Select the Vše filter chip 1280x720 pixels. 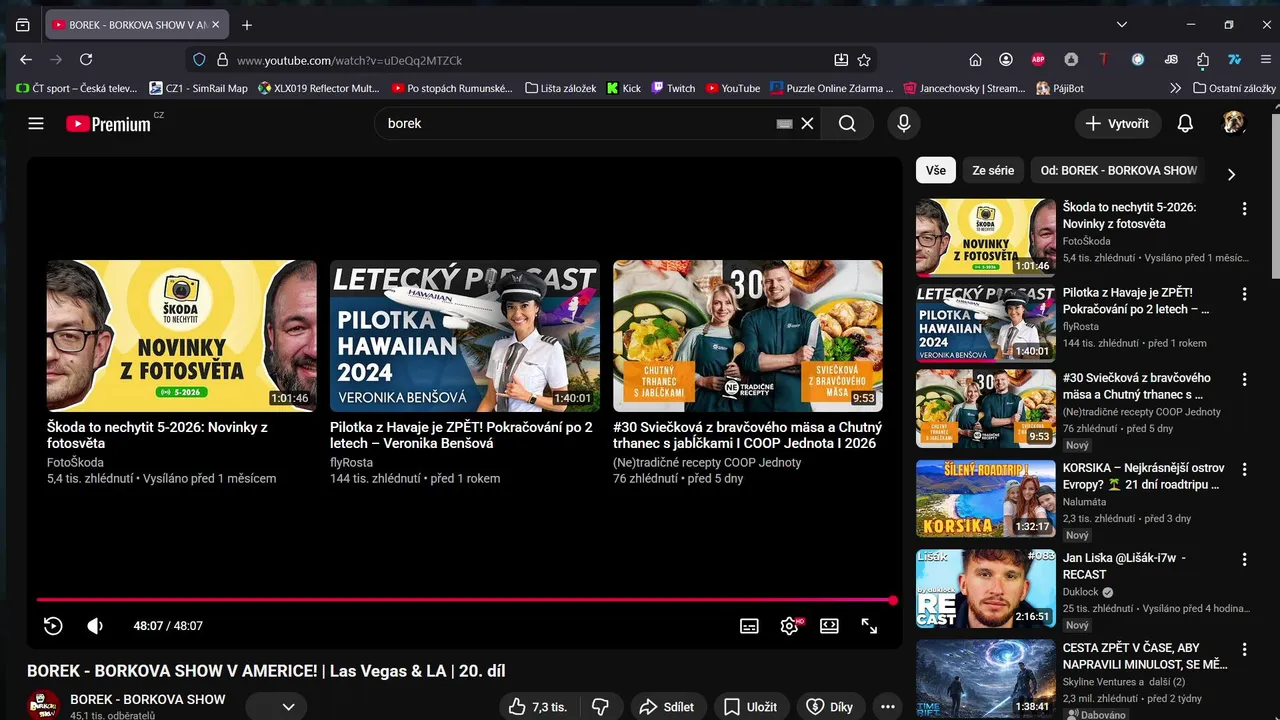(936, 170)
